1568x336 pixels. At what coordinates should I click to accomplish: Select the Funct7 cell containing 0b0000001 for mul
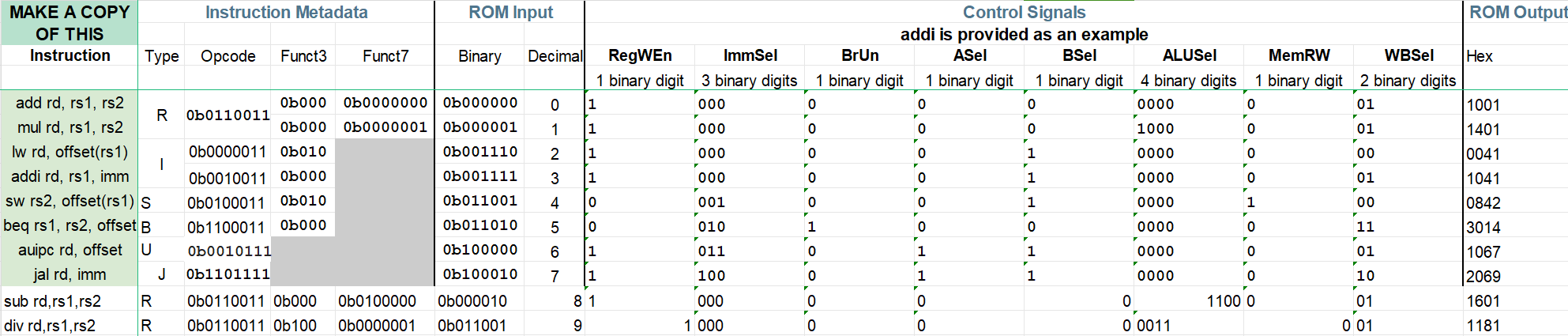tap(385, 127)
